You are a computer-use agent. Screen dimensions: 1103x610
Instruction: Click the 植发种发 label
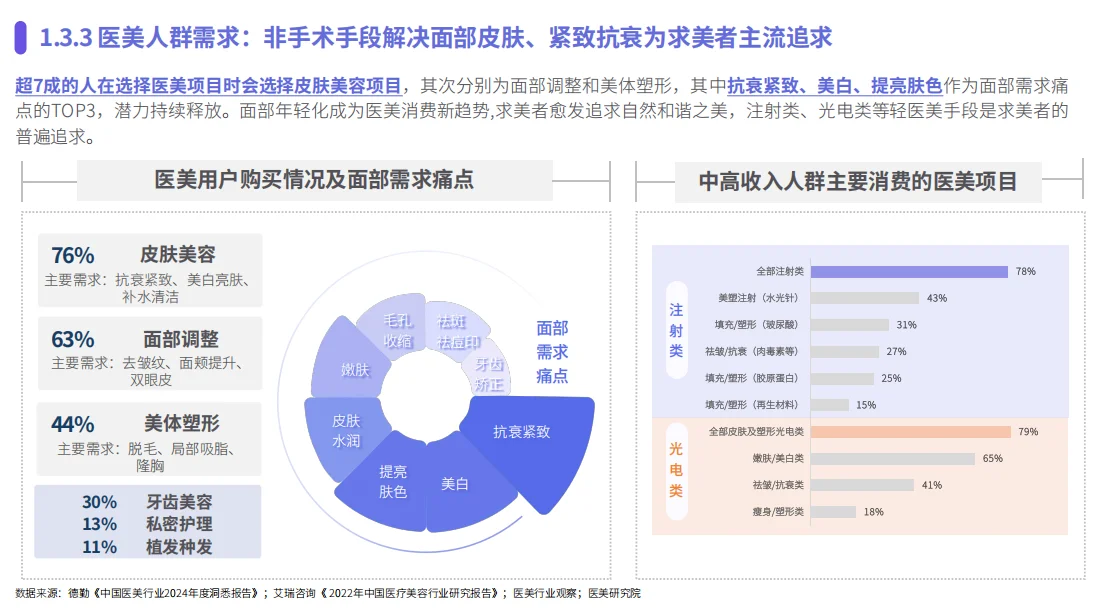[179, 547]
